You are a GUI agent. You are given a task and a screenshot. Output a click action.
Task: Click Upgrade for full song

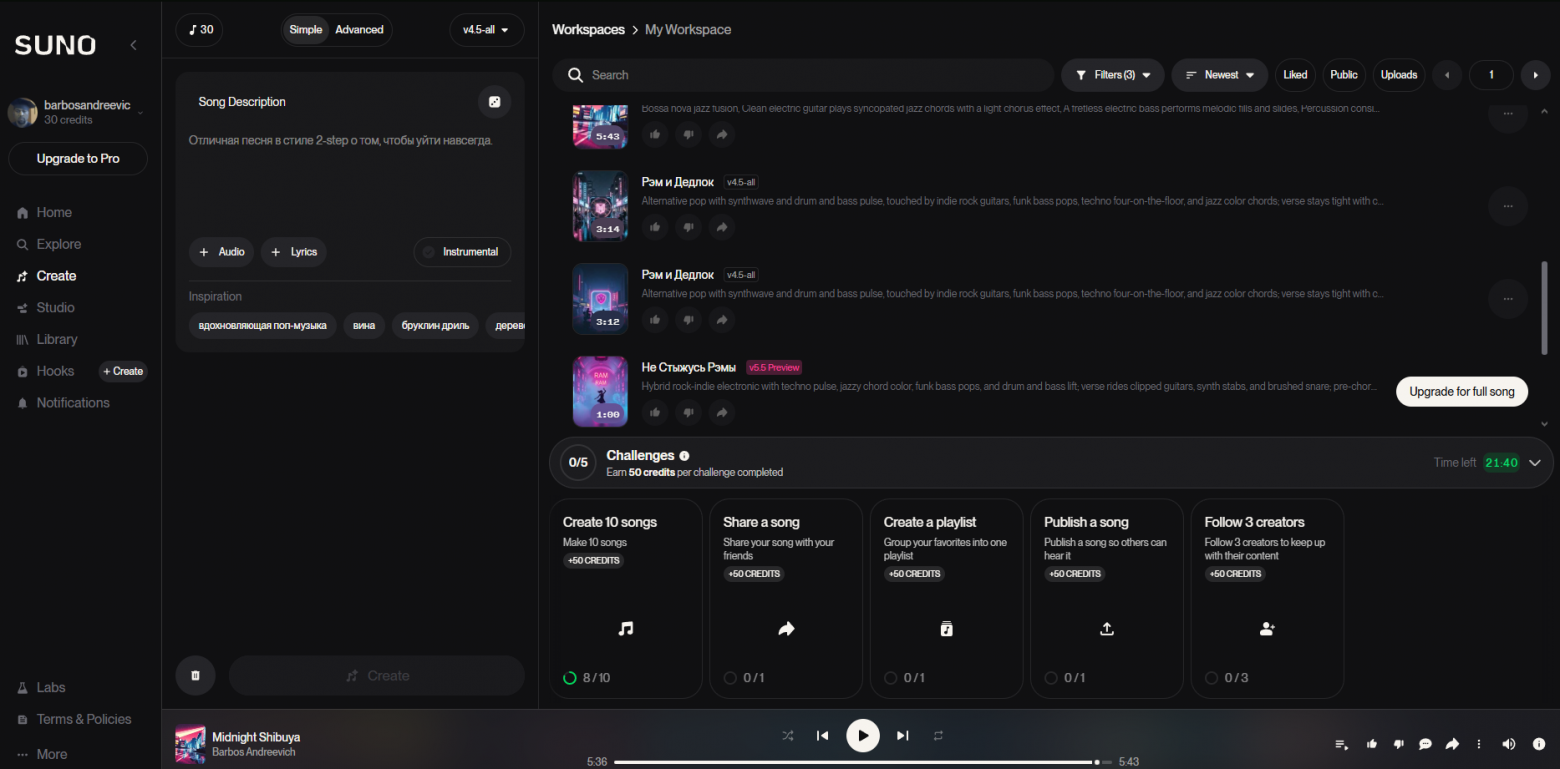pyautogui.click(x=1462, y=392)
